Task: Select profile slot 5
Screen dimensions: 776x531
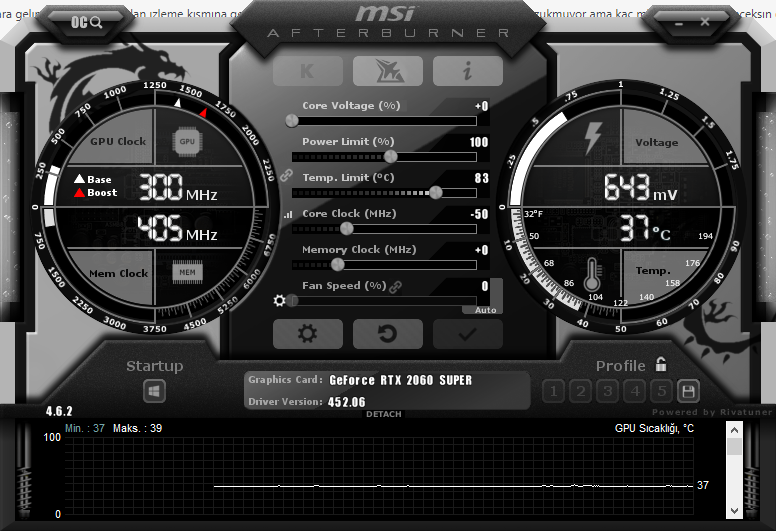Action: [662, 391]
